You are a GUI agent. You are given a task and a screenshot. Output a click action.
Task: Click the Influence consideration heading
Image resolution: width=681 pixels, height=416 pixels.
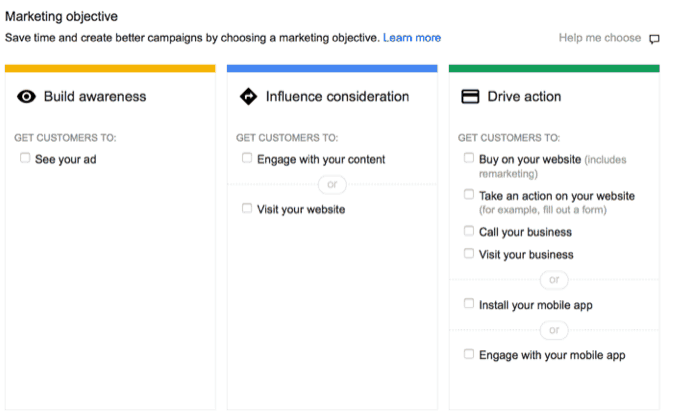(x=337, y=97)
